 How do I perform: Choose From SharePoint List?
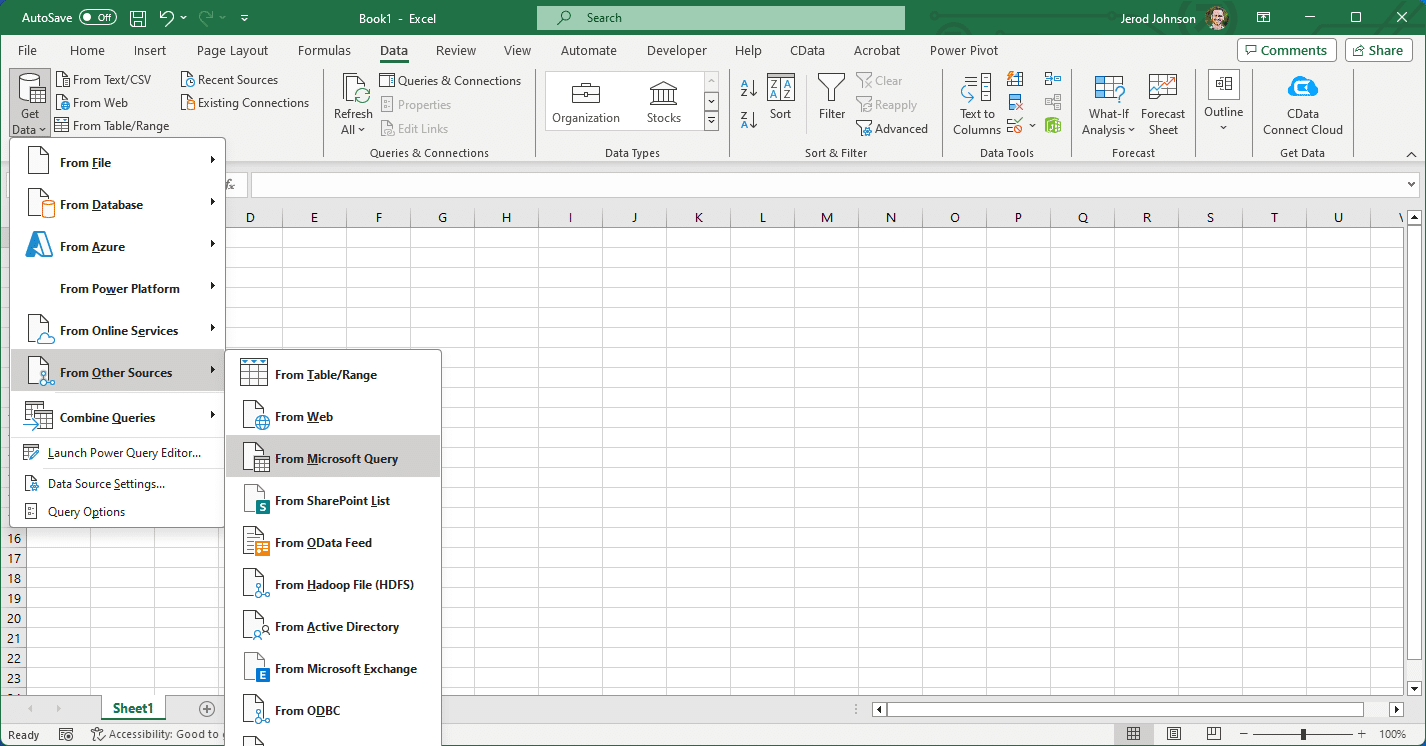pos(333,500)
